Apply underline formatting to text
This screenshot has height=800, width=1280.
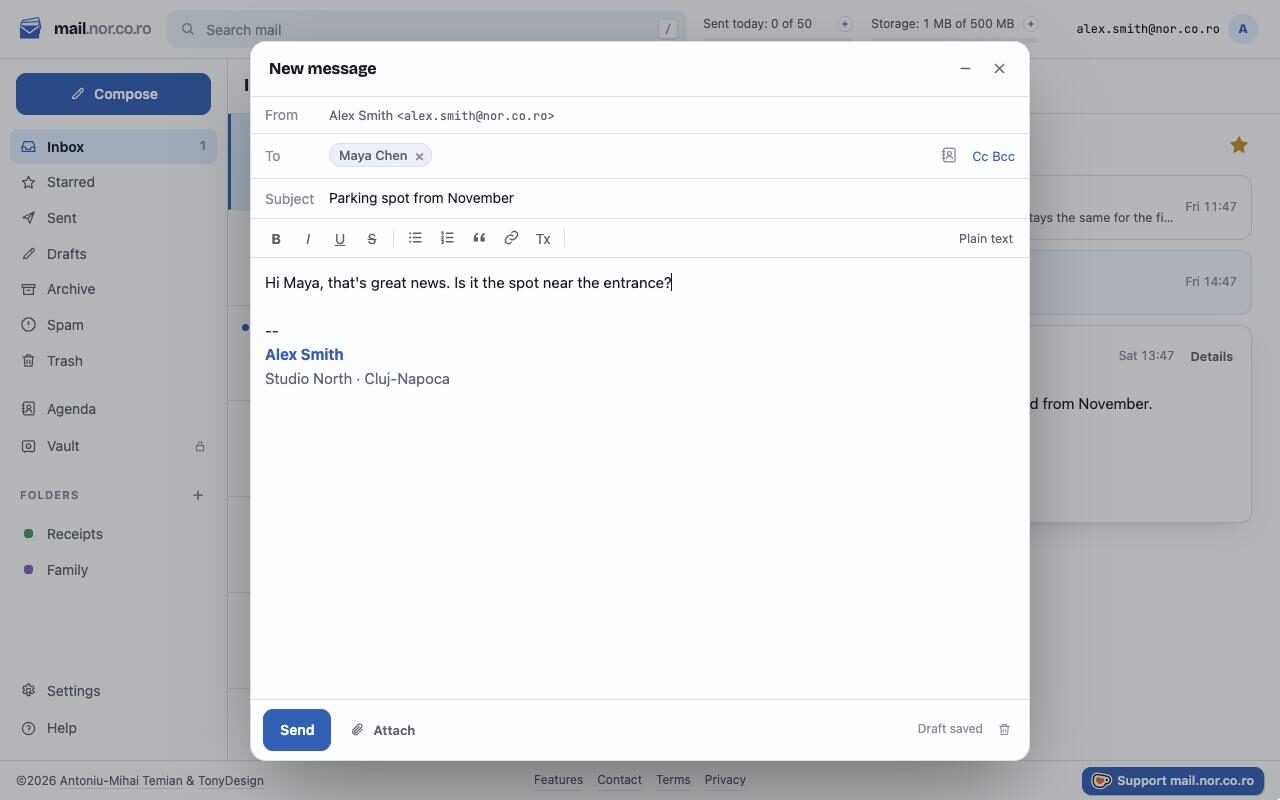click(340, 239)
